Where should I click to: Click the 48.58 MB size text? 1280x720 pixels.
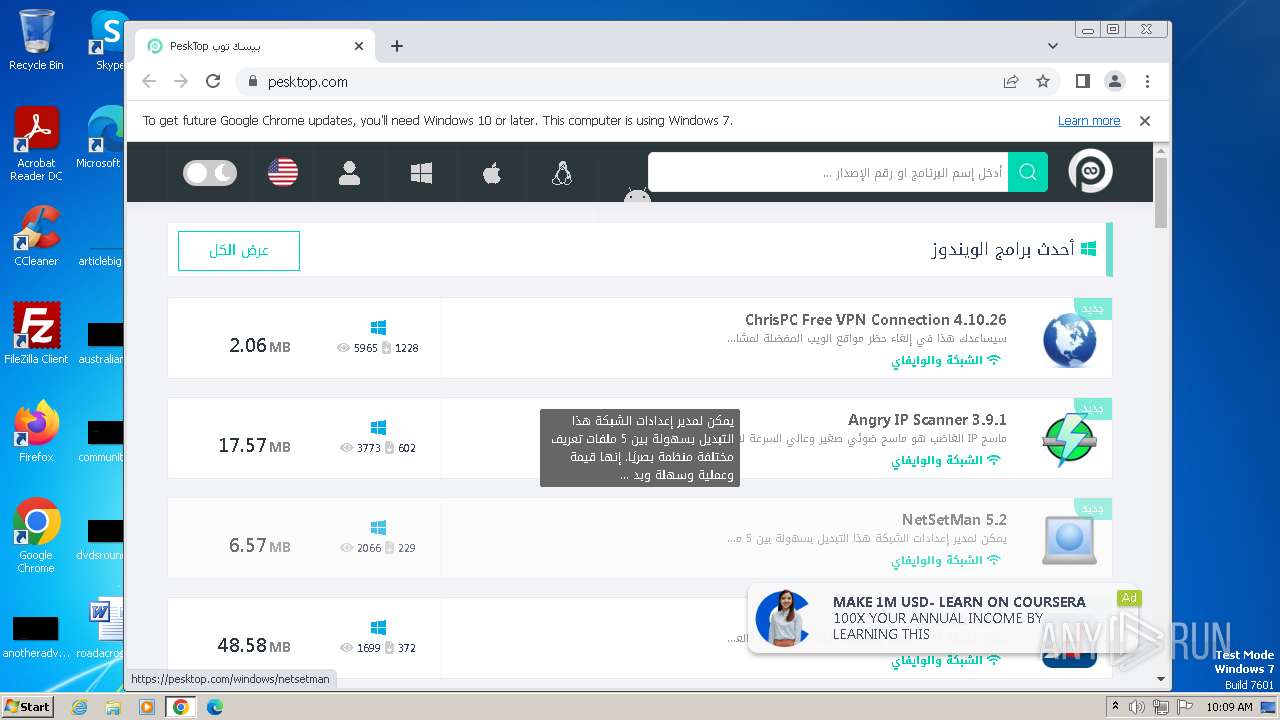click(254, 646)
